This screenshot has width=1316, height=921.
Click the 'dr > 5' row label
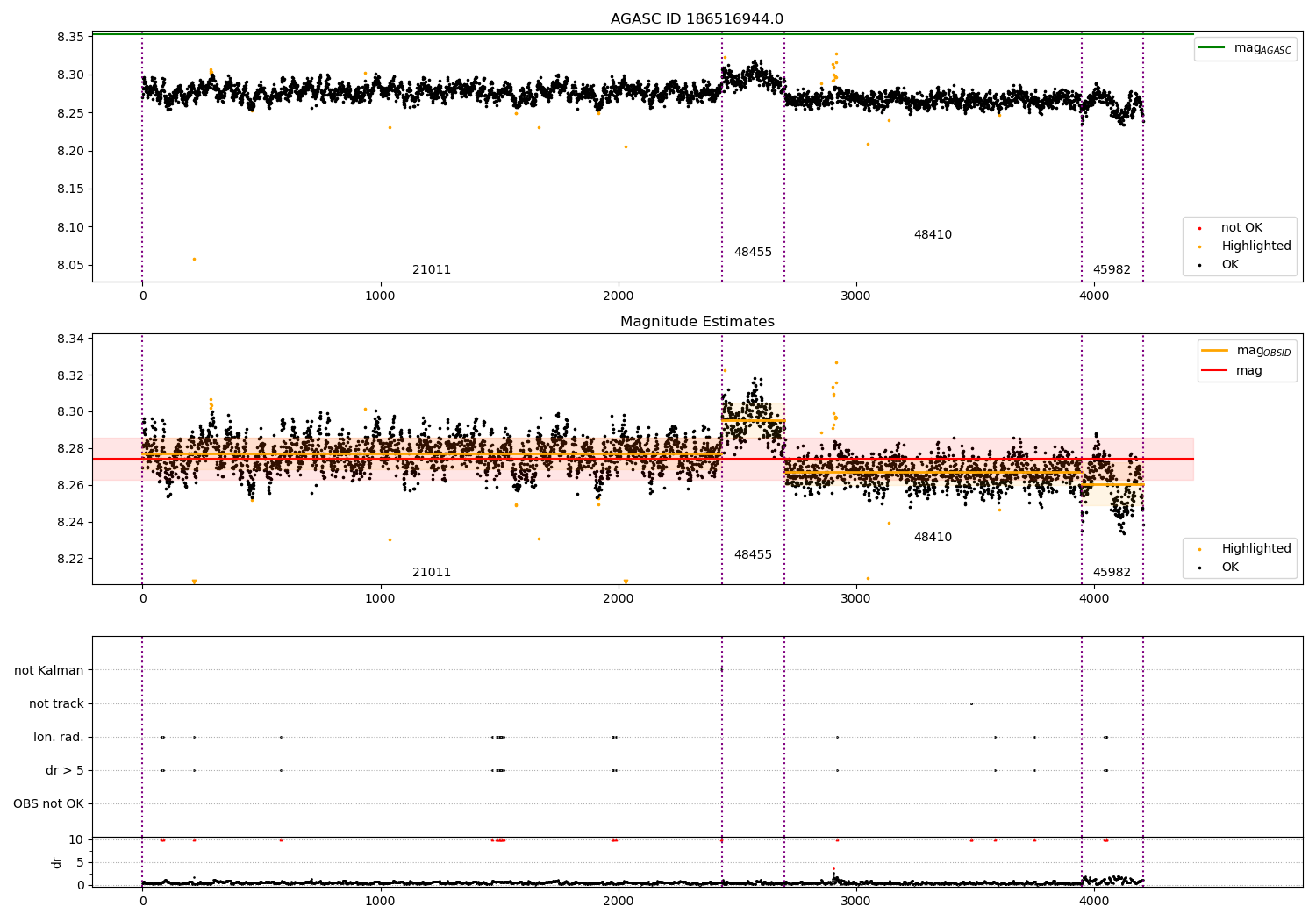(65, 771)
